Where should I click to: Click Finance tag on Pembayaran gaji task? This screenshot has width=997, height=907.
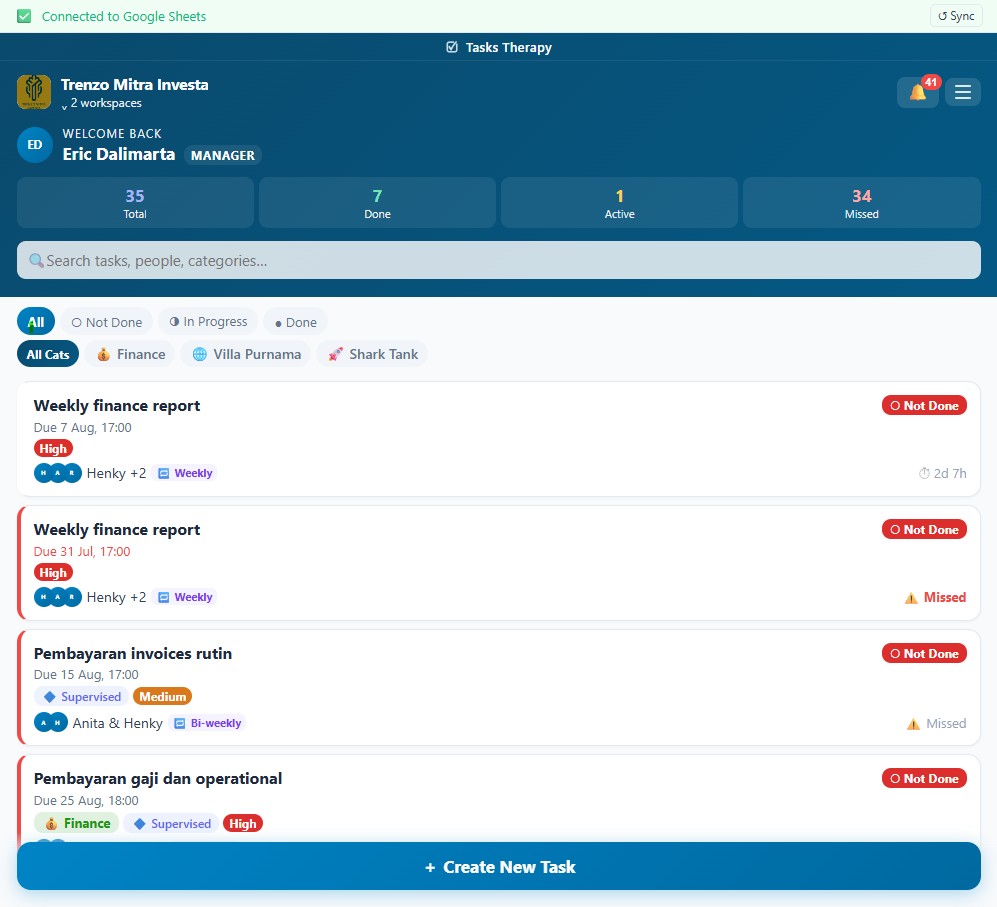pyautogui.click(x=76, y=823)
